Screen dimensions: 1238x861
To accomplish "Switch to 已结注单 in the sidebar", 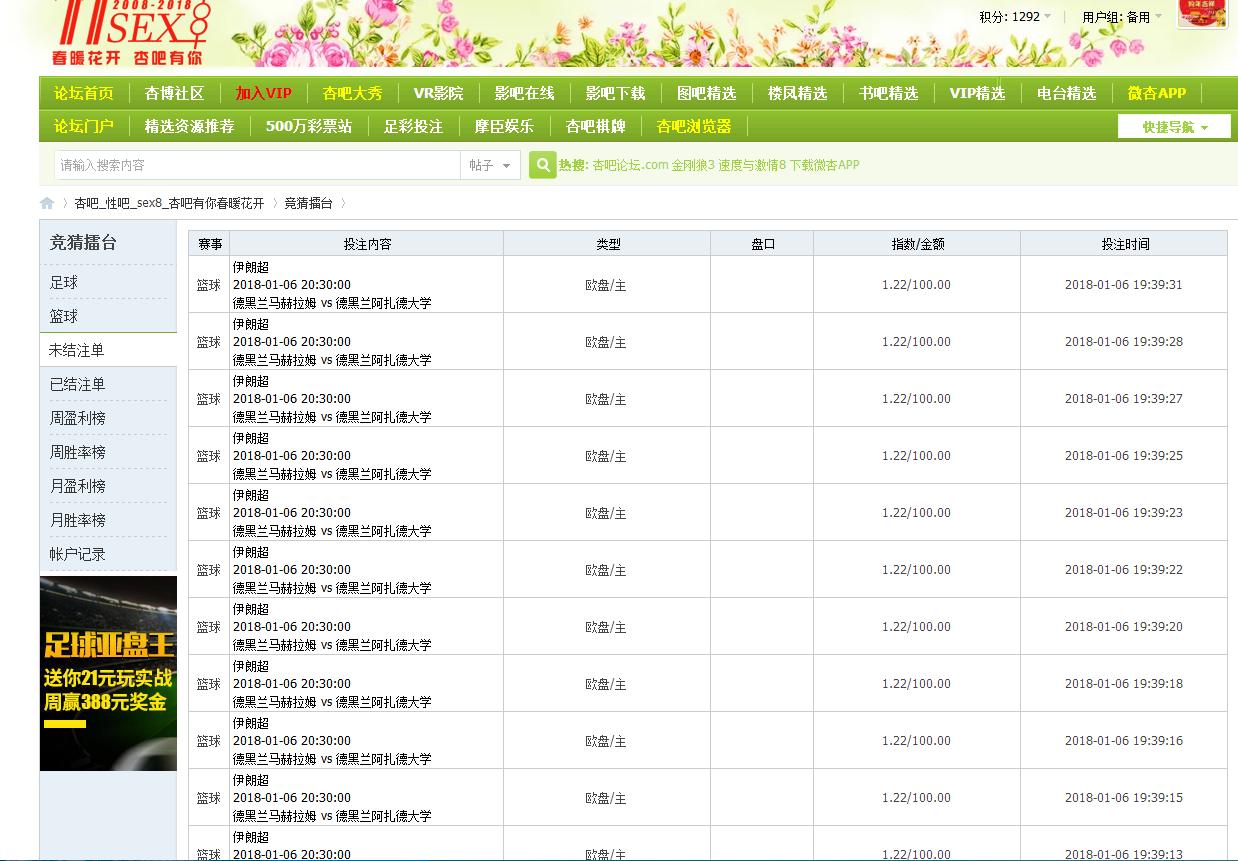I will [77, 385].
